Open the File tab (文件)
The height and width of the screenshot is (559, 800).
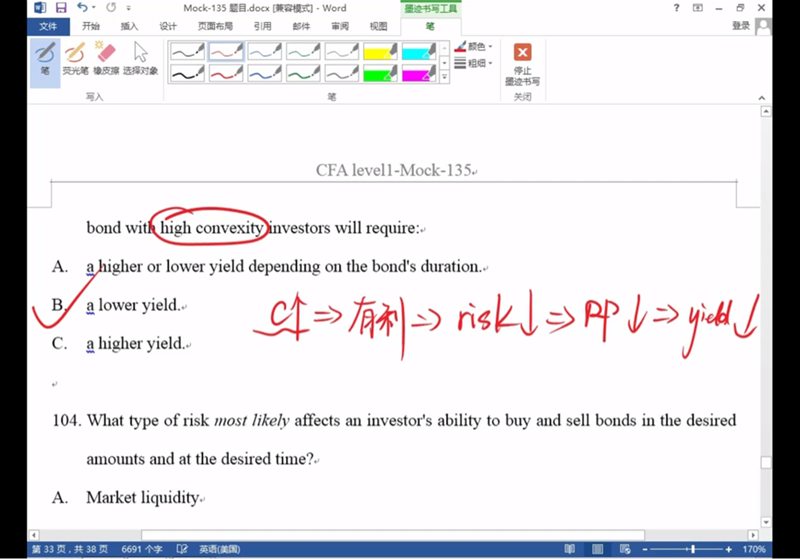48,27
